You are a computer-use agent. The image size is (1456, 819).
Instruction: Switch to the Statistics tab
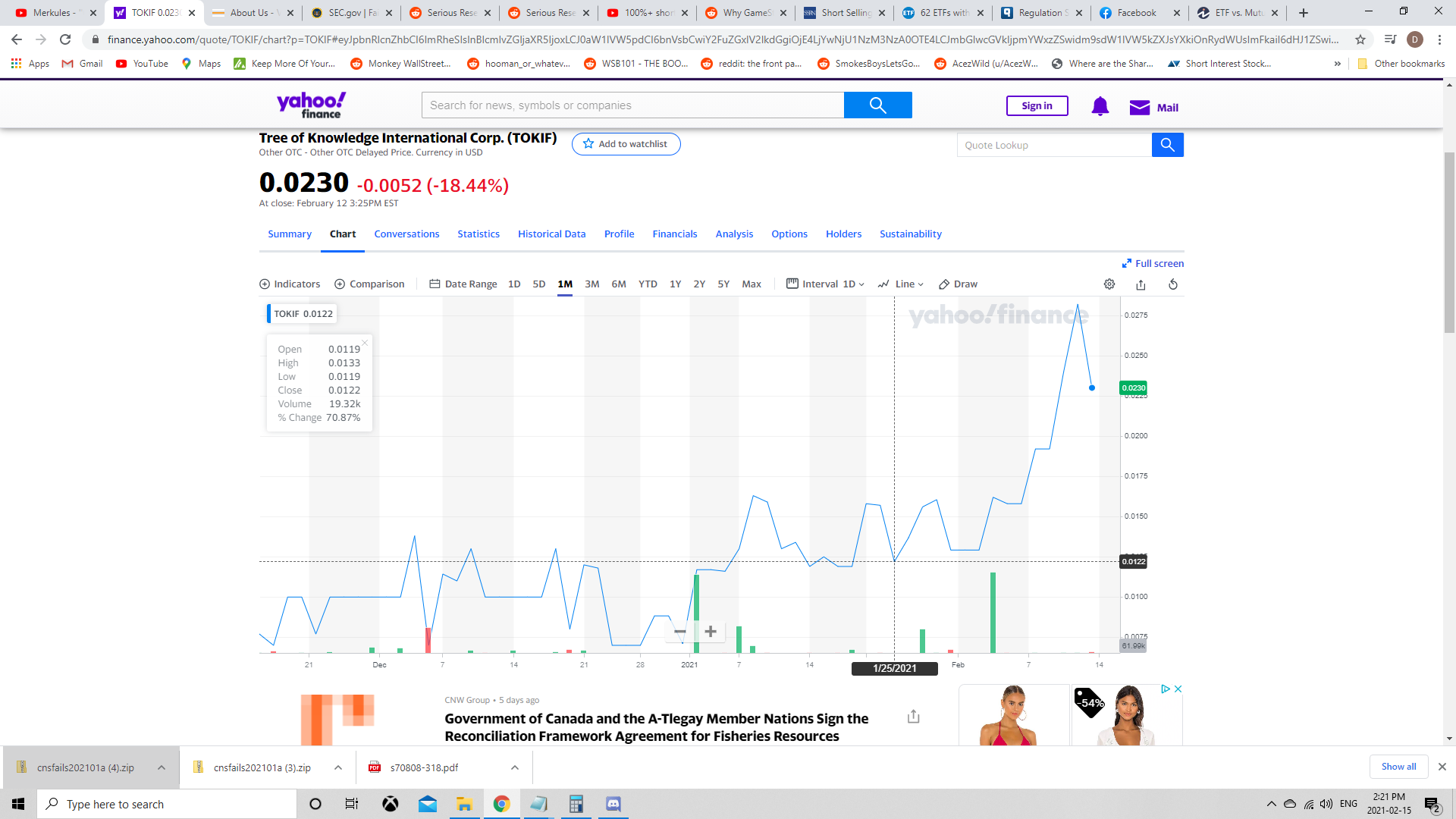tap(479, 234)
